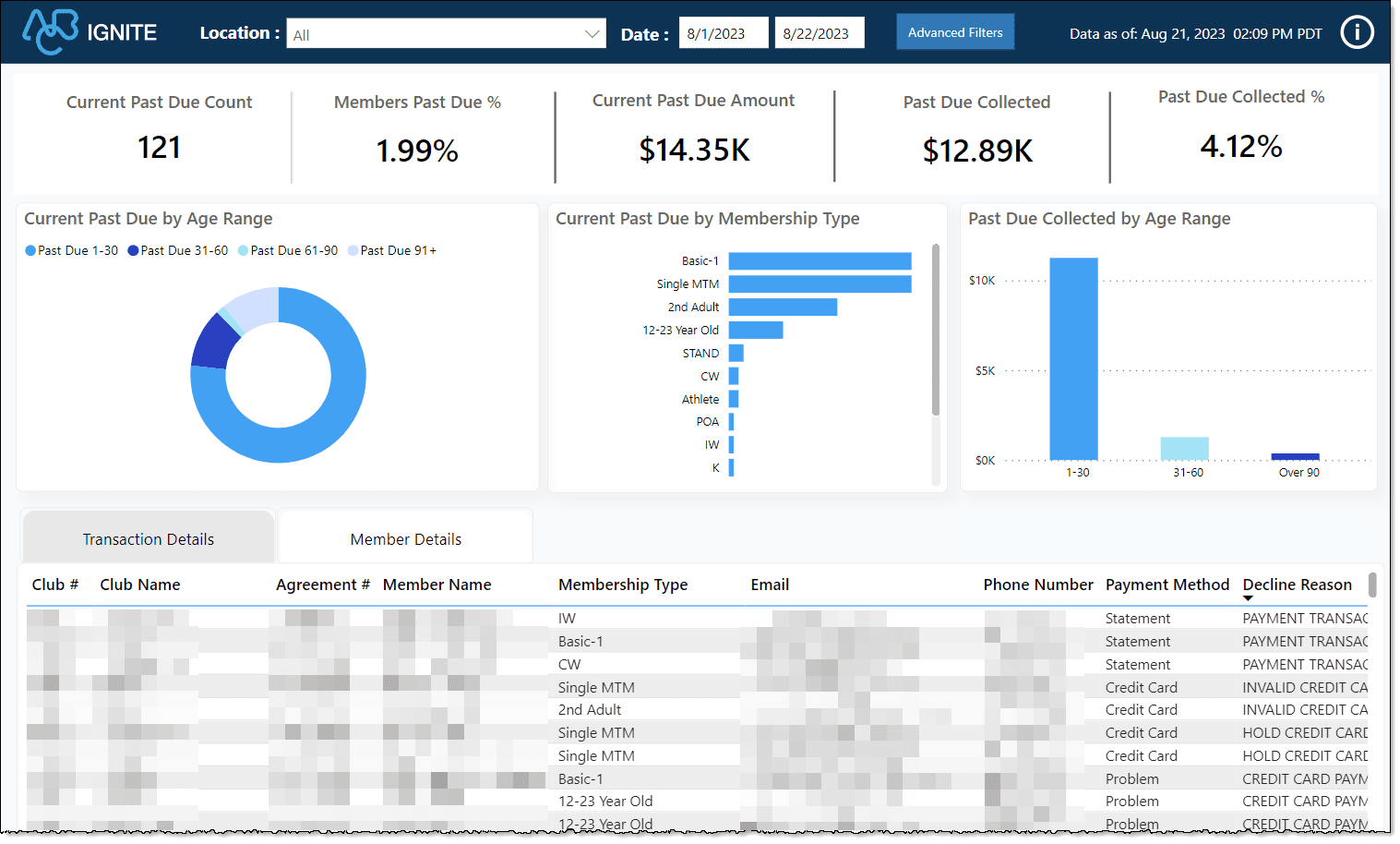Click the Past Due Collected value $12.89K
Image resolution: width=1400 pixels, height=844 pixels.
(977, 151)
